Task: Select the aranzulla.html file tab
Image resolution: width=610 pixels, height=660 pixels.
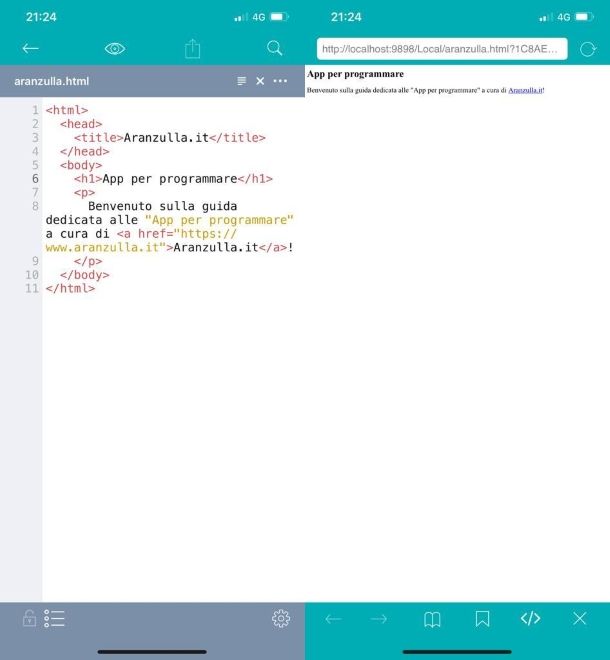Action: pyautogui.click(x=52, y=81)
